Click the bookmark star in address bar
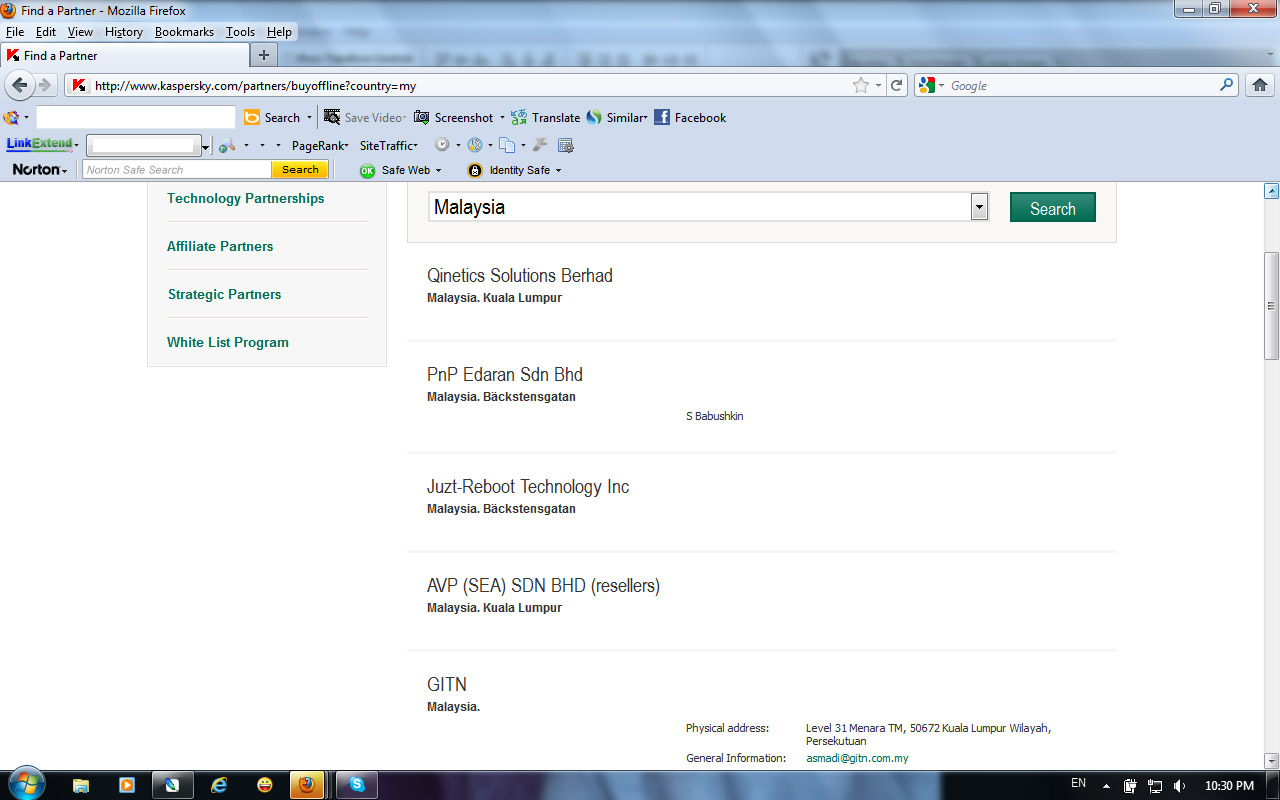This screenshot has height=800, width=1280. click(x=861, y=86)
